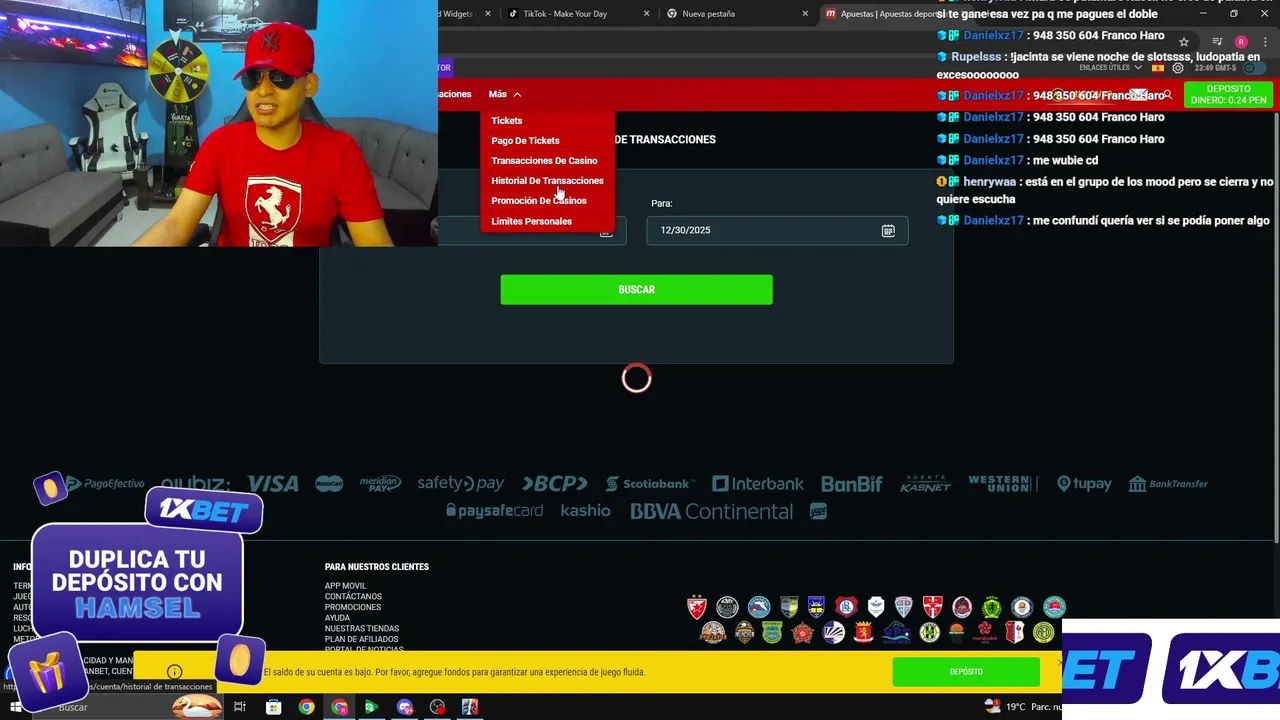Open the browser media control icon
Screen dimensions: 1280x720
(x=1217, y=42)
